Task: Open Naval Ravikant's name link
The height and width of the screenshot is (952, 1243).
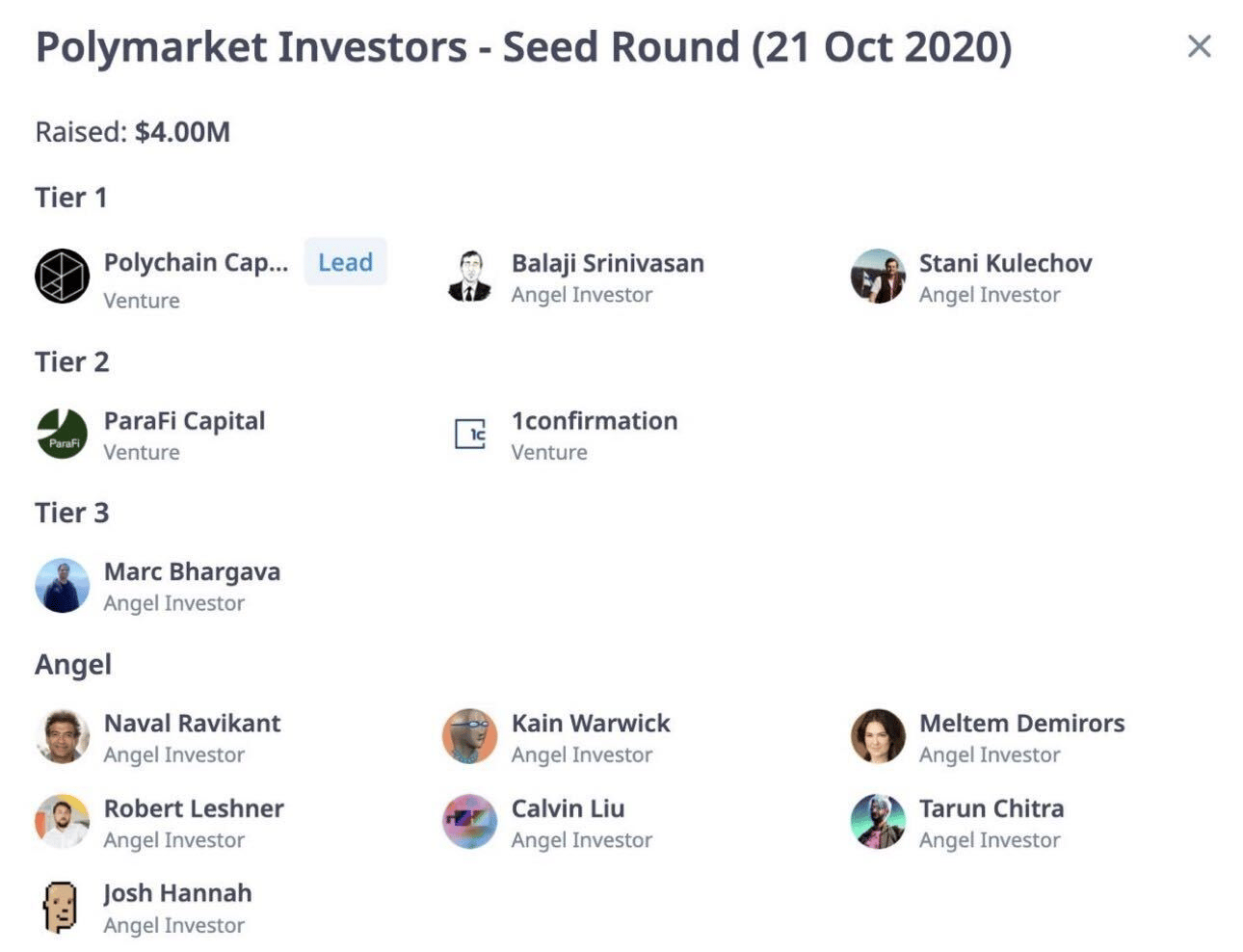Action: pyautogui.click(x=192, y=724)
